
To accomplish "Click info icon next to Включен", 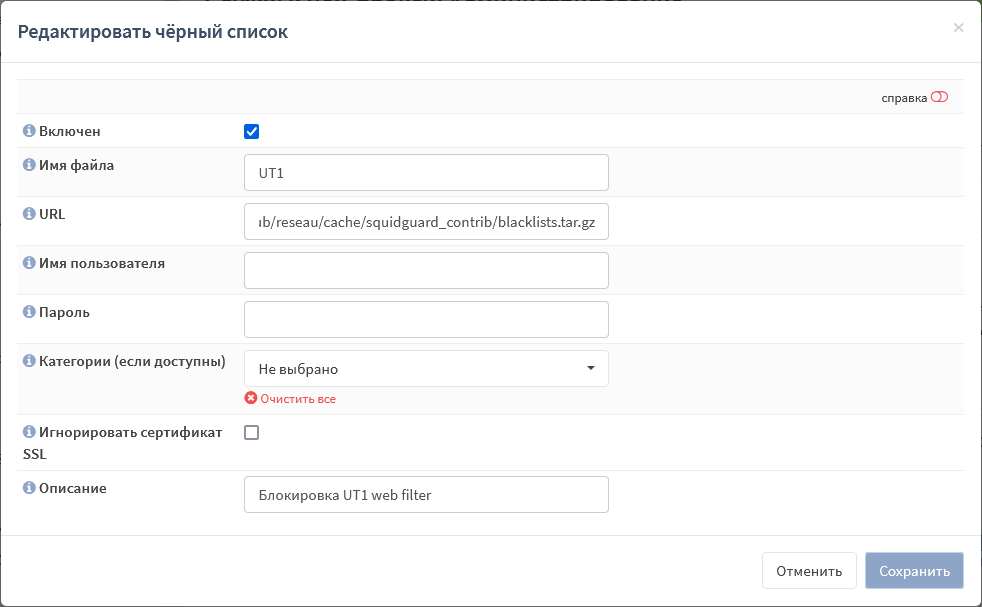I will coord(29,131).
